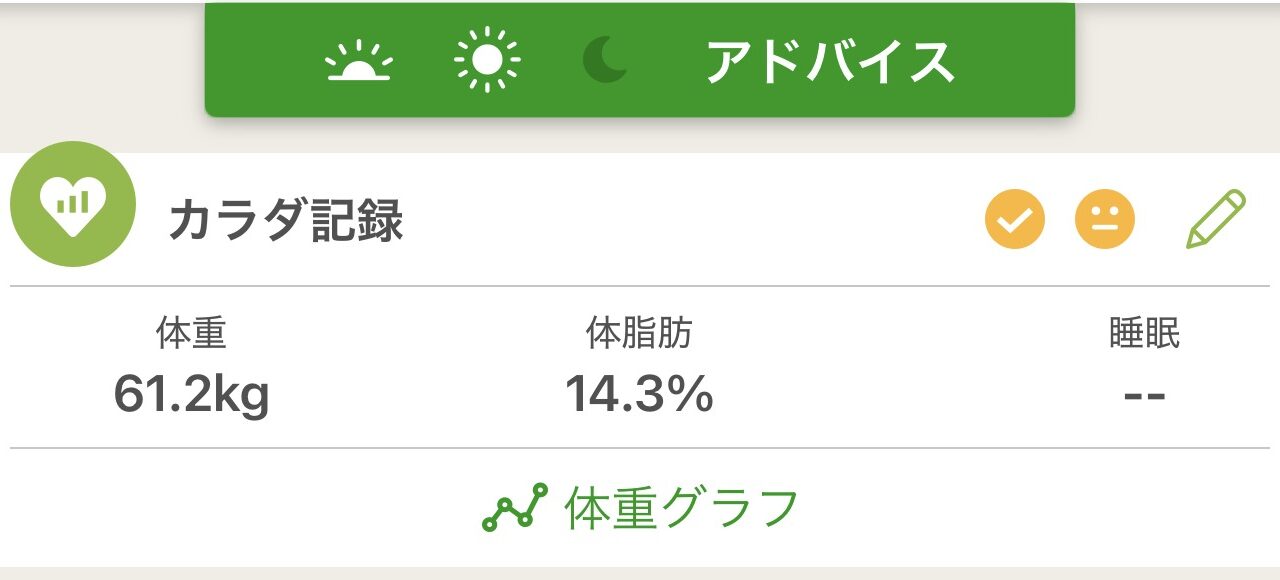This screenshot has width=1280, height=580.
Task: Select the カラダ記録 section title
Action: click(286, 221)
